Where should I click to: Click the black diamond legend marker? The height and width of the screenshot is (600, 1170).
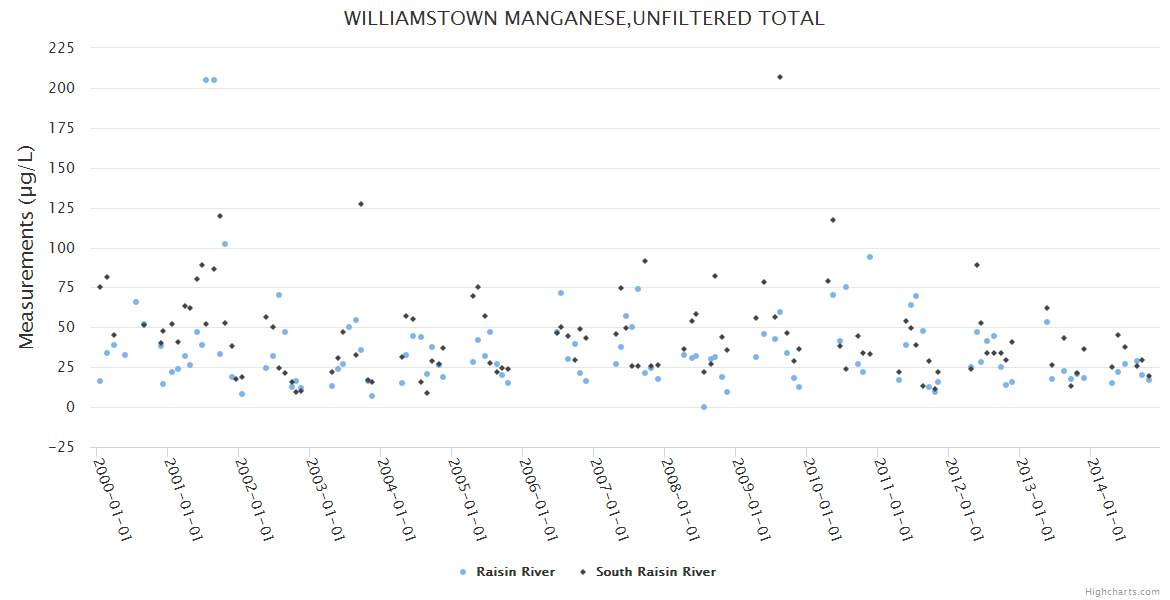pos(581,572)
